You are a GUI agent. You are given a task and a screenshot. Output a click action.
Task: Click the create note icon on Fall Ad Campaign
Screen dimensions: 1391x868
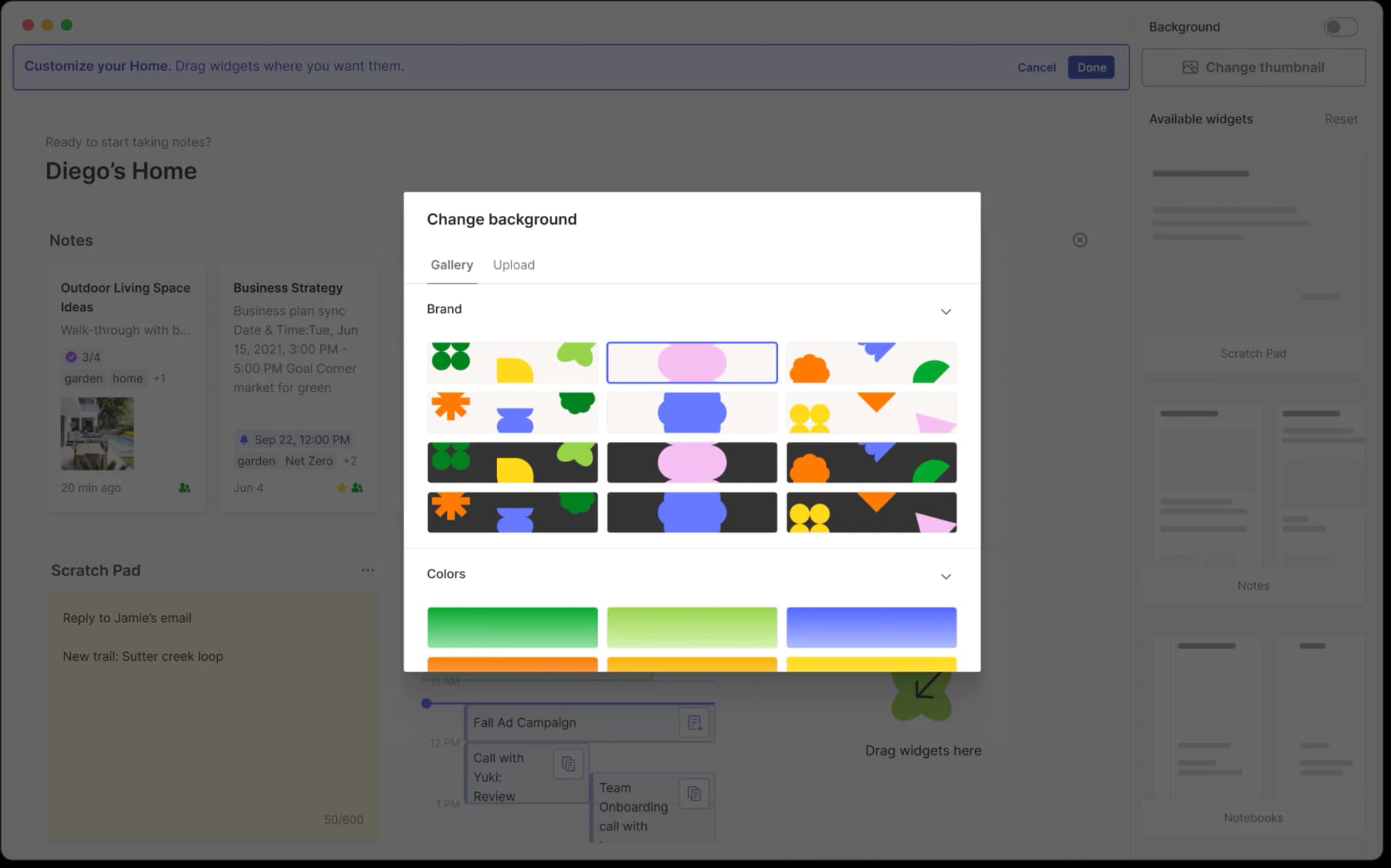(x=695, y=722)
